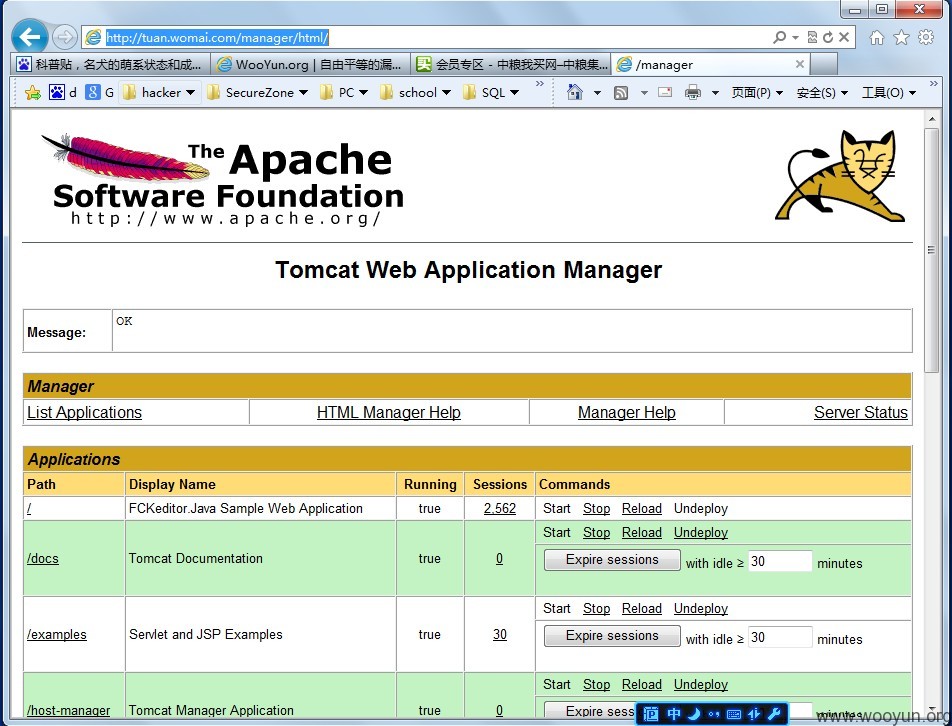Expand the SecureZone favorites folder

257,92
